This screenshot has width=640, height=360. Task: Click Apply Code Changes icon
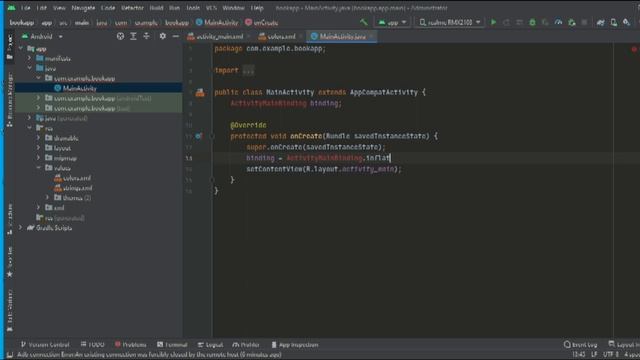click(520, 22)
